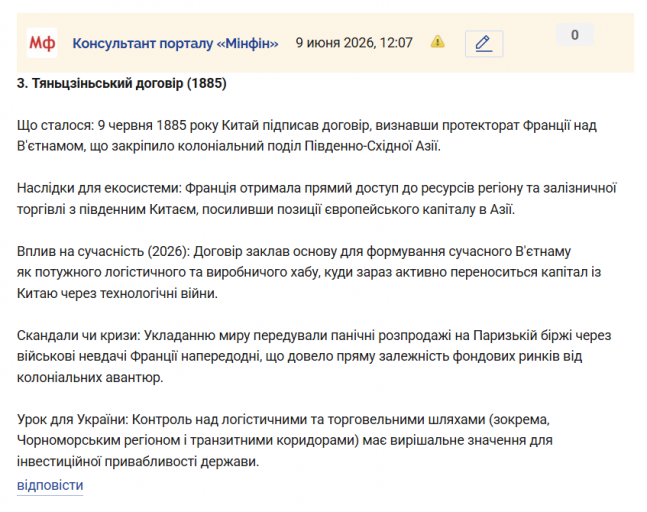Click the yellow warning report icon
This screenshot has height=512, width=647.
click(437, 42)
